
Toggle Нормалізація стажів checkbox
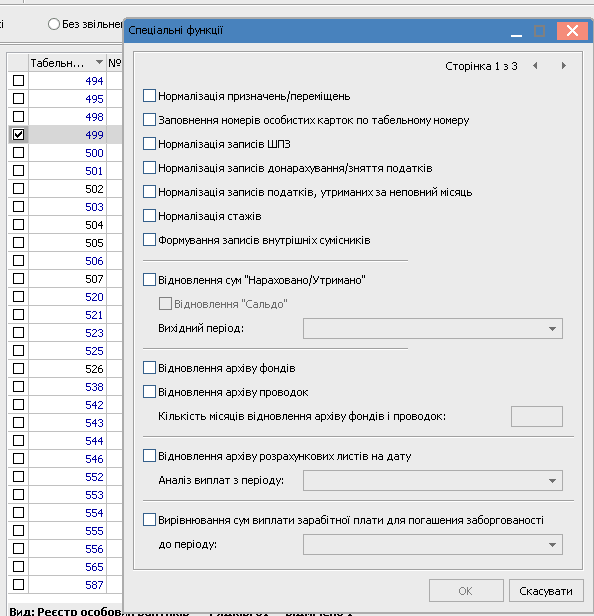[x=149, y=215]
